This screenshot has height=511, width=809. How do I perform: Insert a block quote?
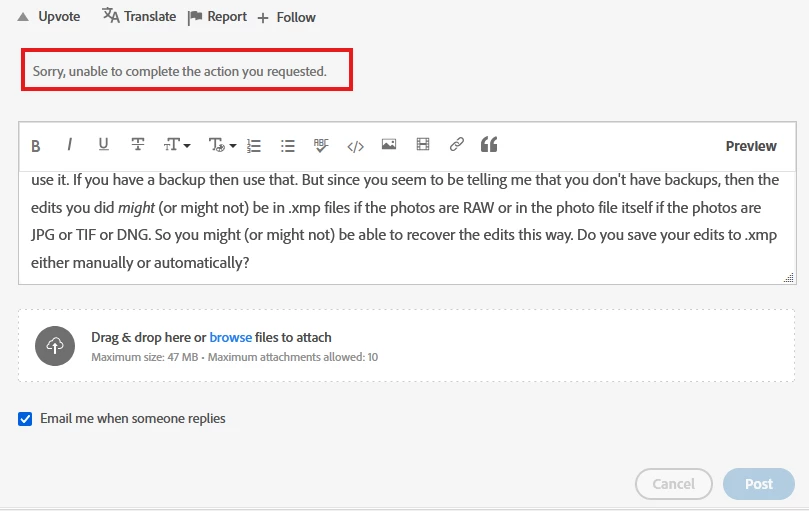point(489,144)
